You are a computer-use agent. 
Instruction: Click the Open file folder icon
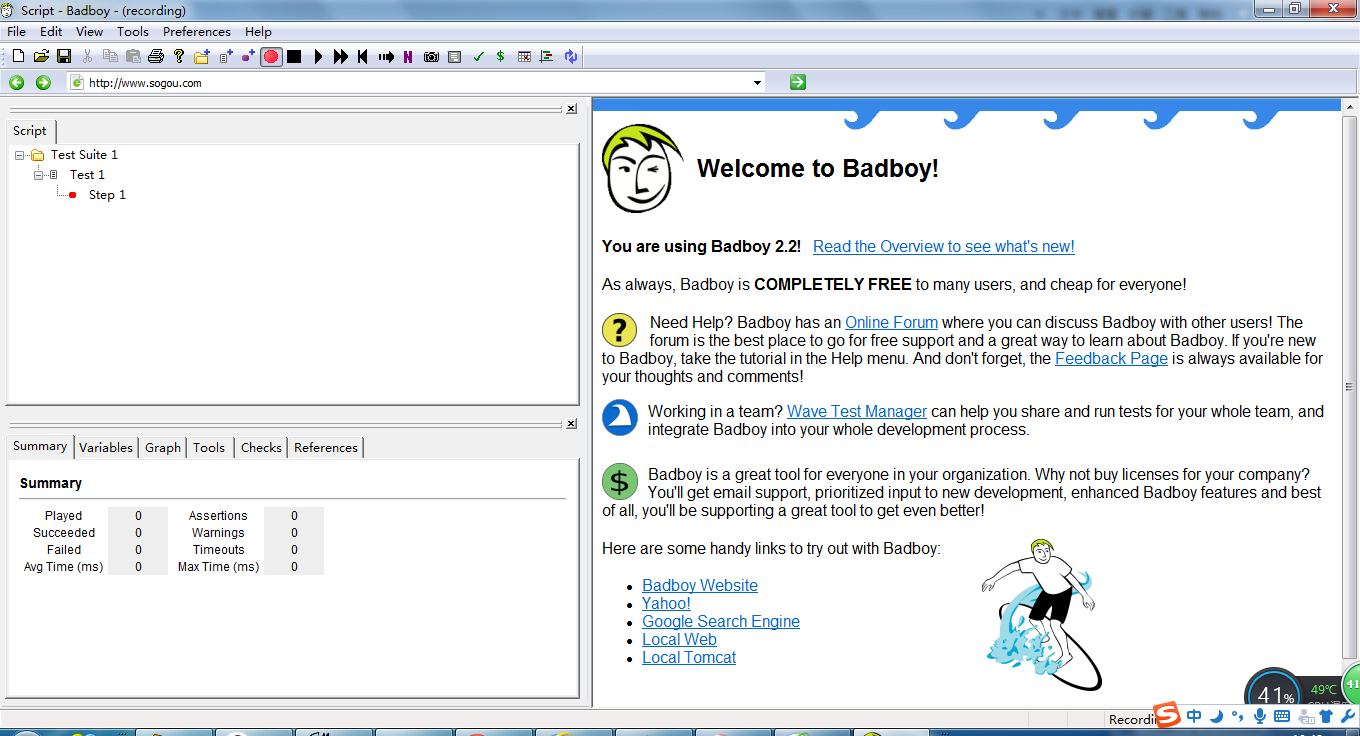pyautogui.click(x=41, y=57)
